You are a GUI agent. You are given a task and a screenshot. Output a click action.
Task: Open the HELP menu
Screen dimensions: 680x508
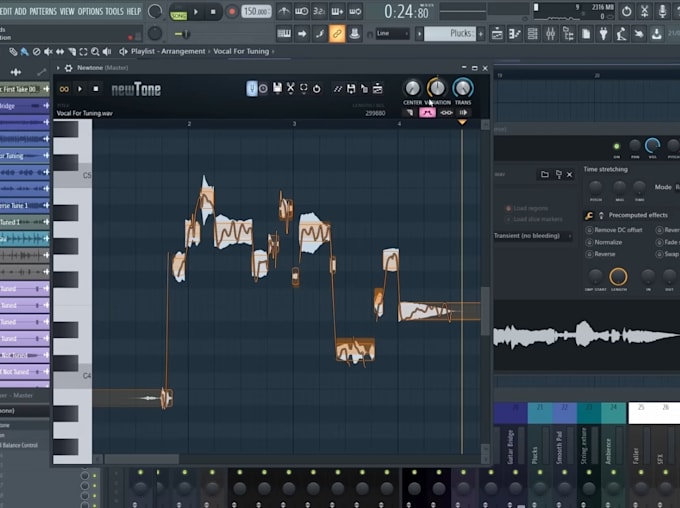pos(134,11)
